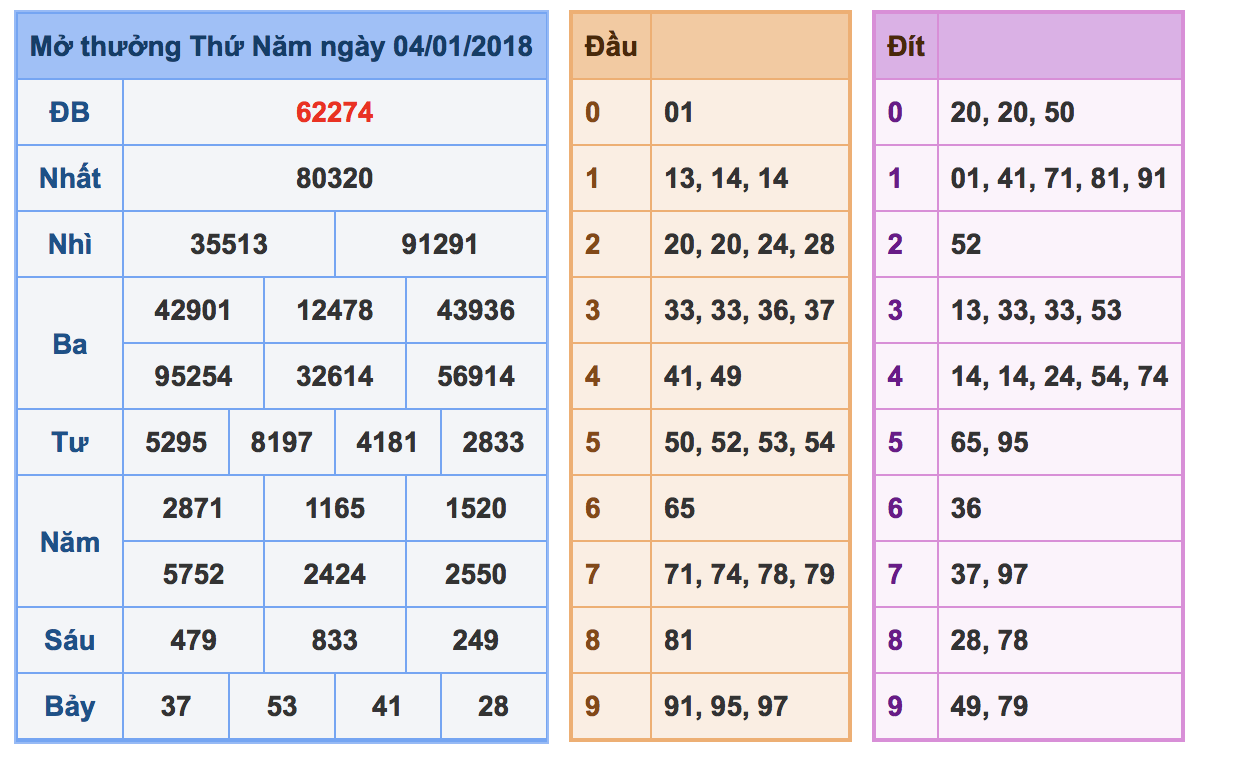Click the Năm prize row label
This screenshot has width=1244, height=762.
(70, 542)
